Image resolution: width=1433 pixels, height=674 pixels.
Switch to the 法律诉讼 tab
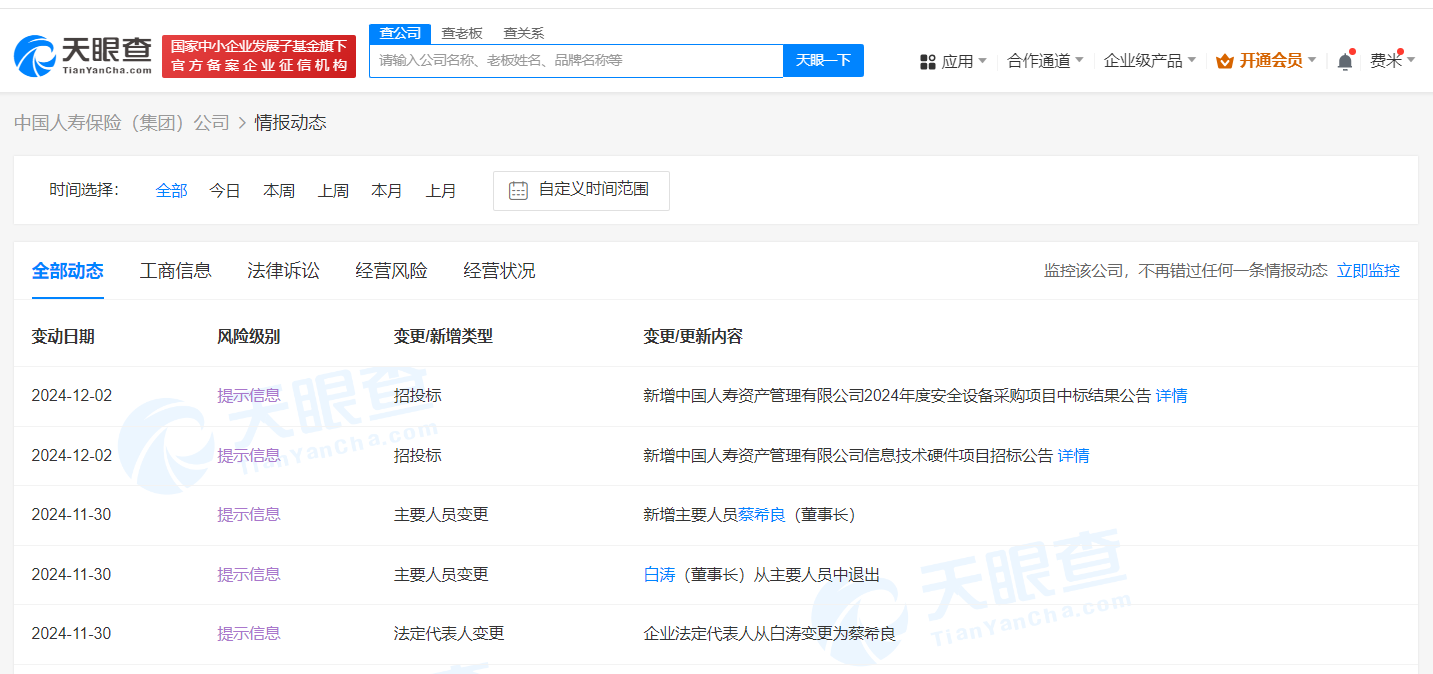tap(283, 270)
